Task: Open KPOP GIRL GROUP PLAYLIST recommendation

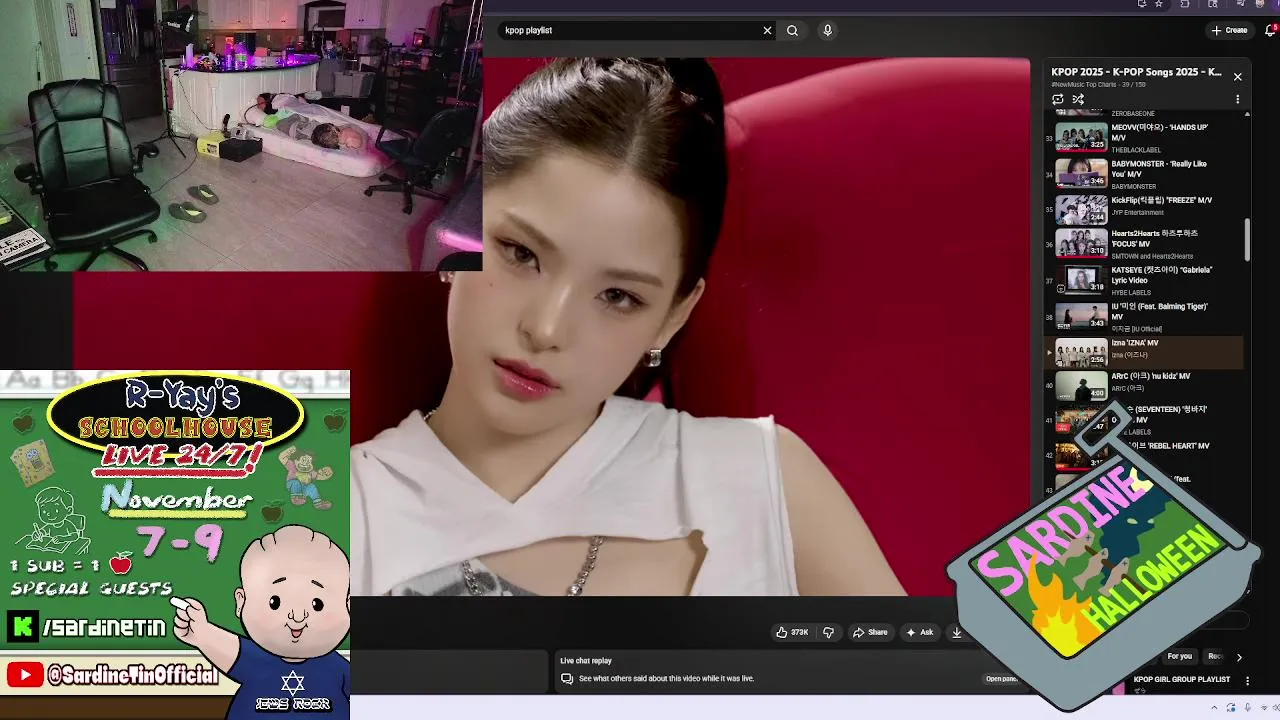Action: [x=1182, y=680]
